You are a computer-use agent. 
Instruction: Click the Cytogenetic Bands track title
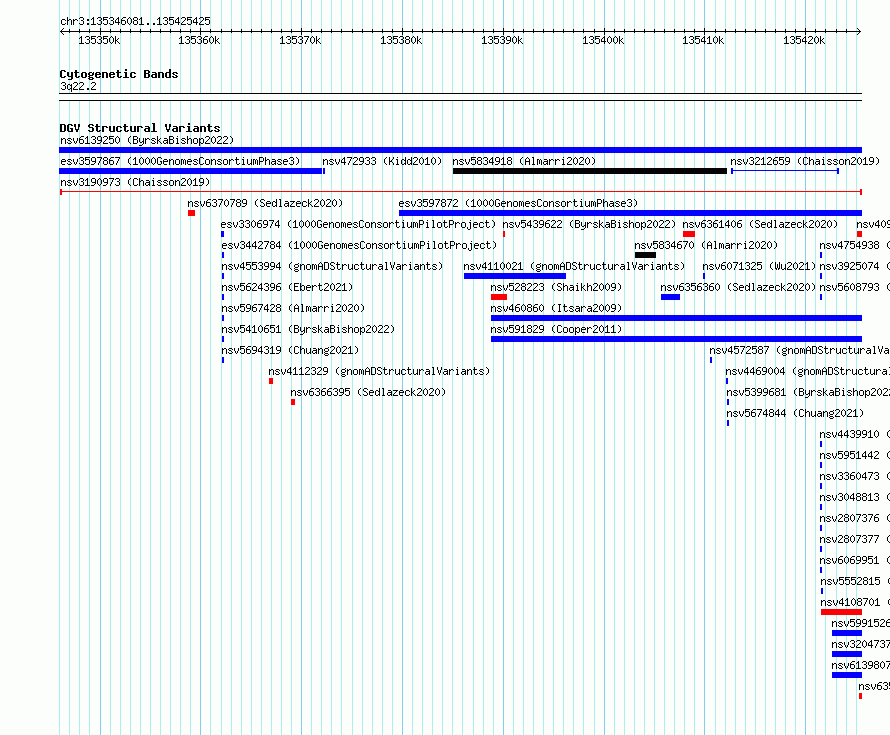coord(119,74)
